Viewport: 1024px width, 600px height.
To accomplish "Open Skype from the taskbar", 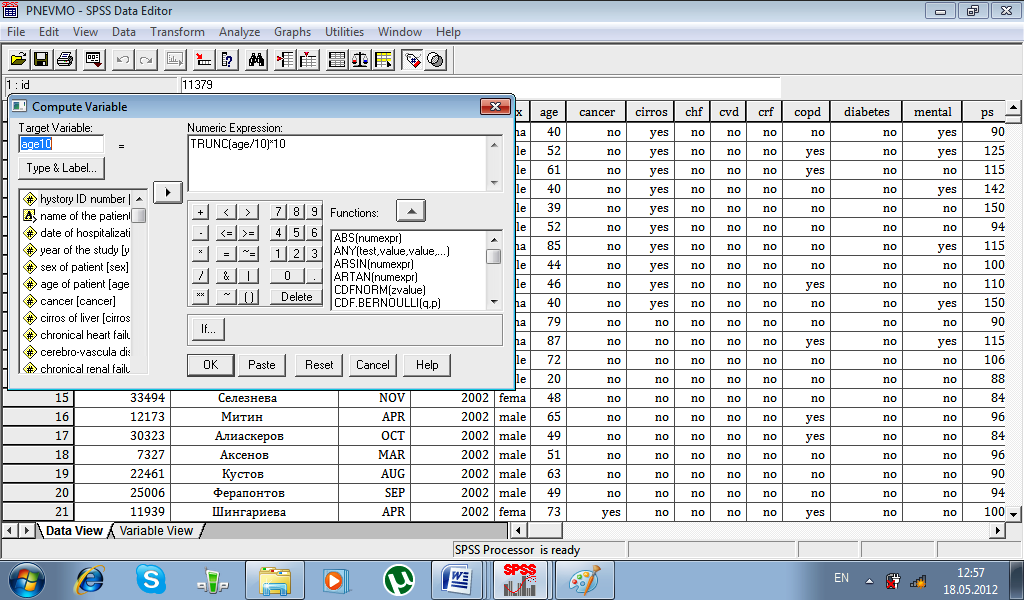I will click(150, 580).
